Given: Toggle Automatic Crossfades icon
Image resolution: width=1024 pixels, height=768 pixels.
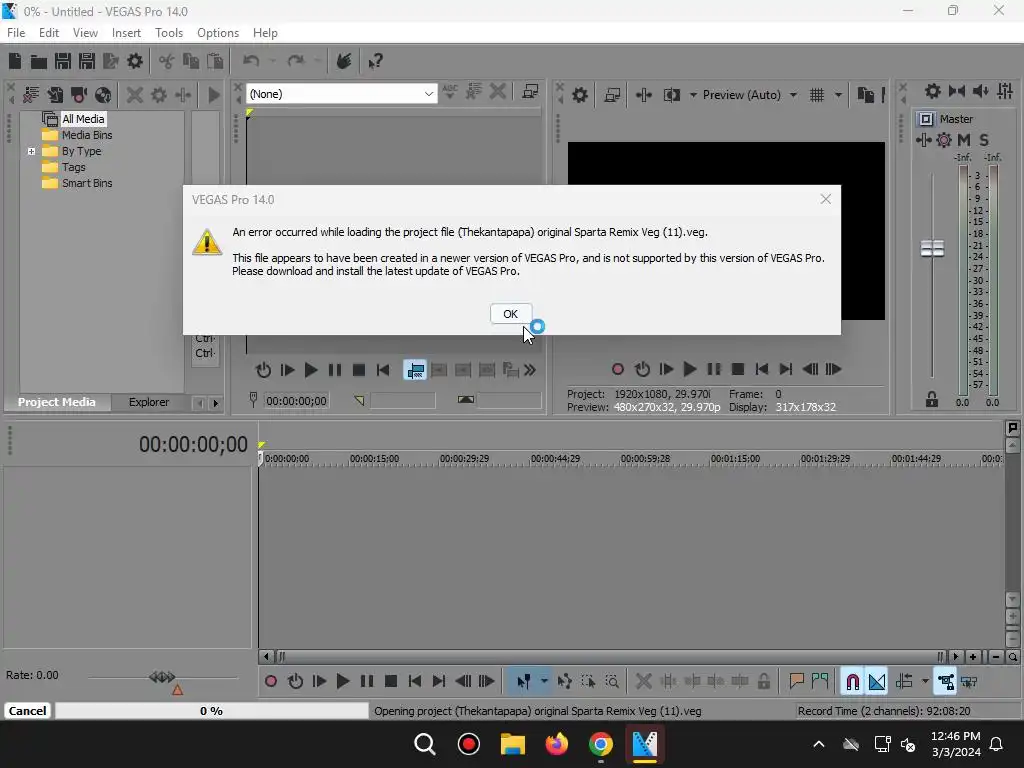Looking at the screenshot, I should point(876,682).
